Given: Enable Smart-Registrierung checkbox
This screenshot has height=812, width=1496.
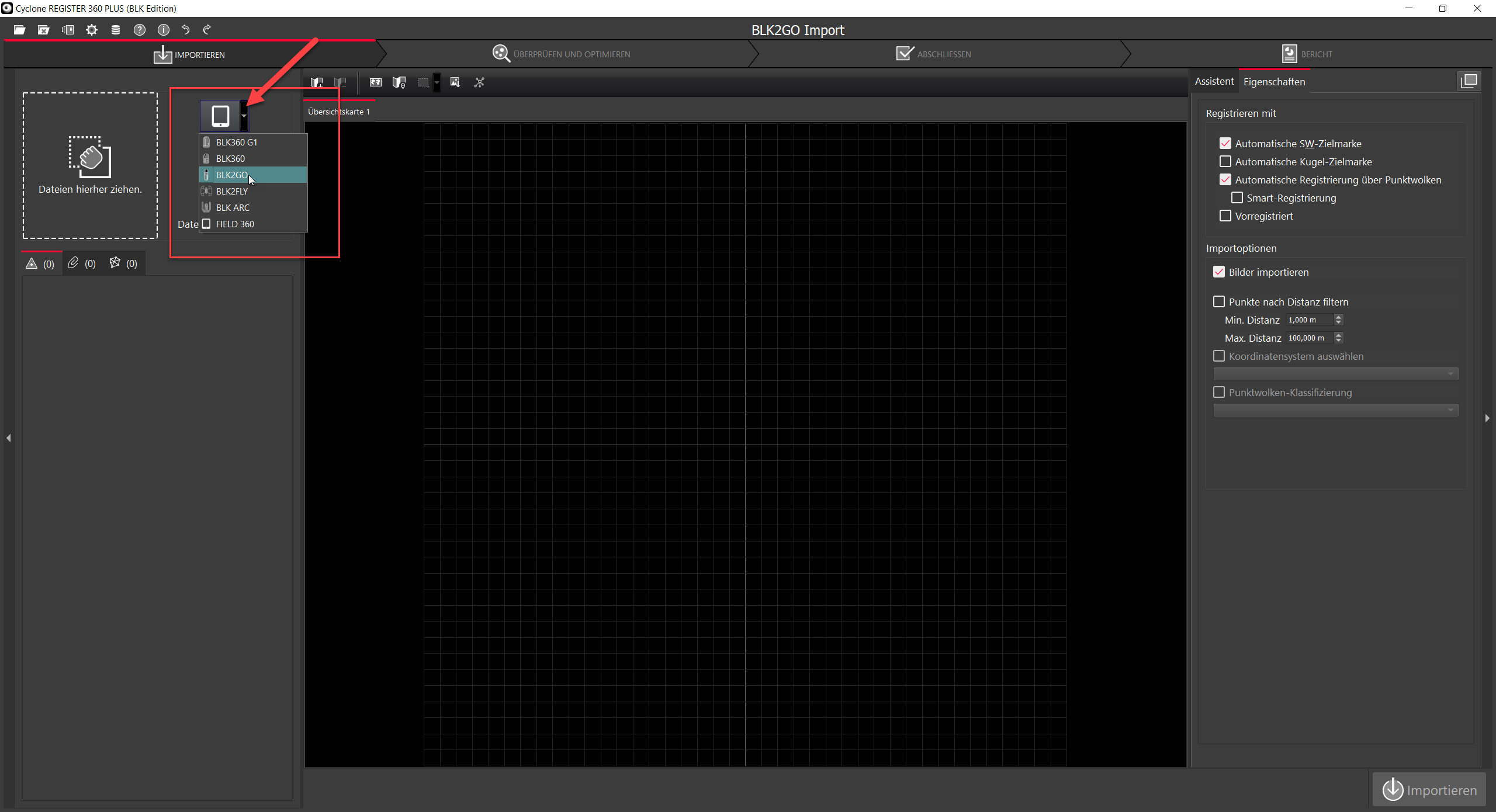Looking at the screenshot, I should pos(1237,197).
